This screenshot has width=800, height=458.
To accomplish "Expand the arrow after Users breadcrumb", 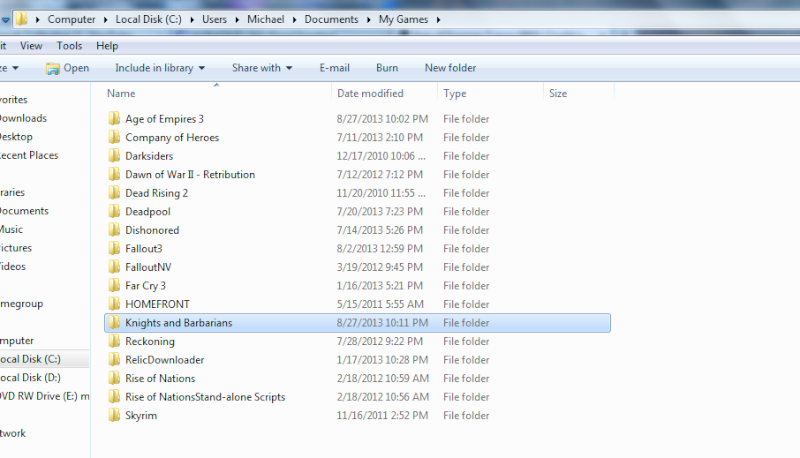I will click(237, 19).
